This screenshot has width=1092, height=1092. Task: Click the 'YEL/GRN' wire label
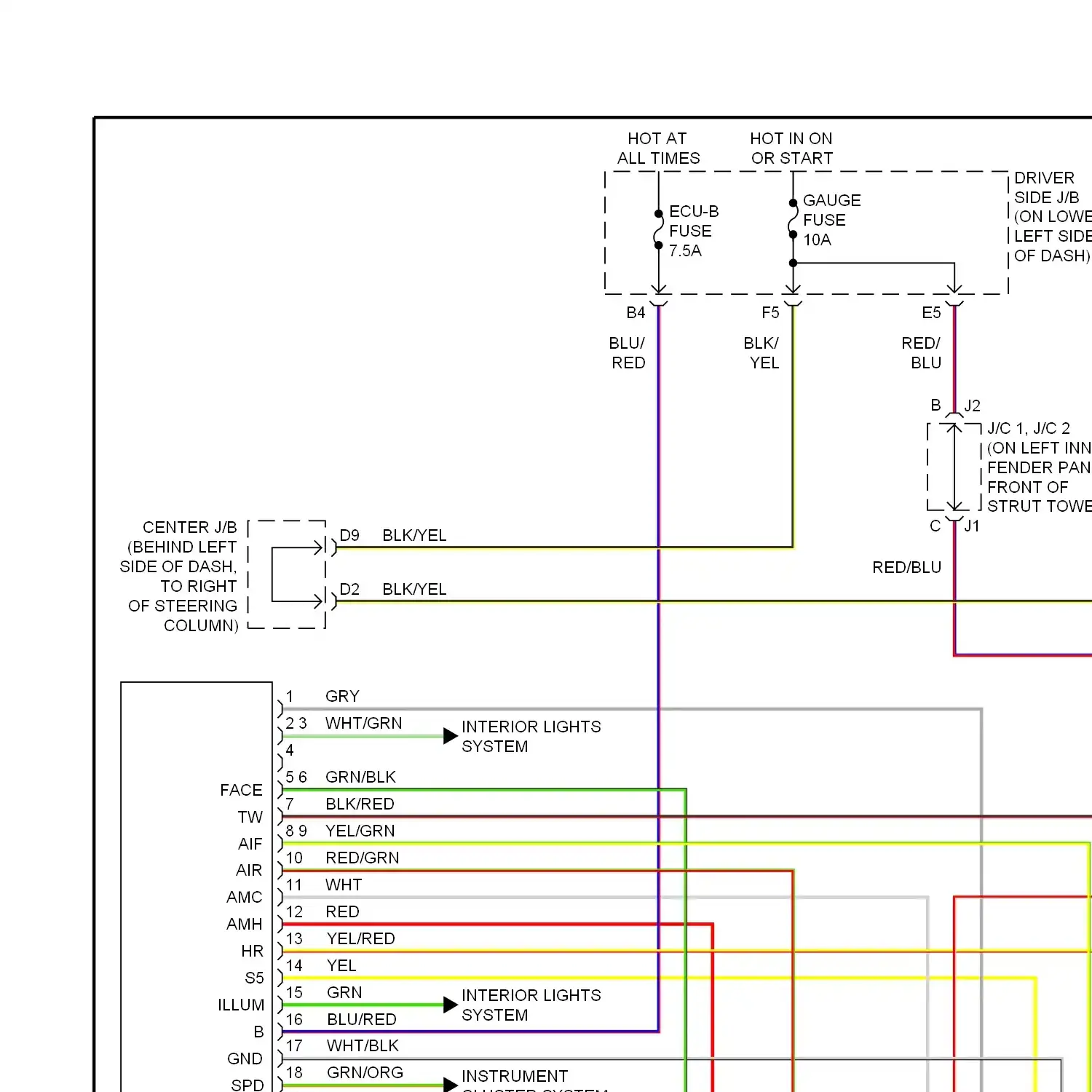coord(360,831)
